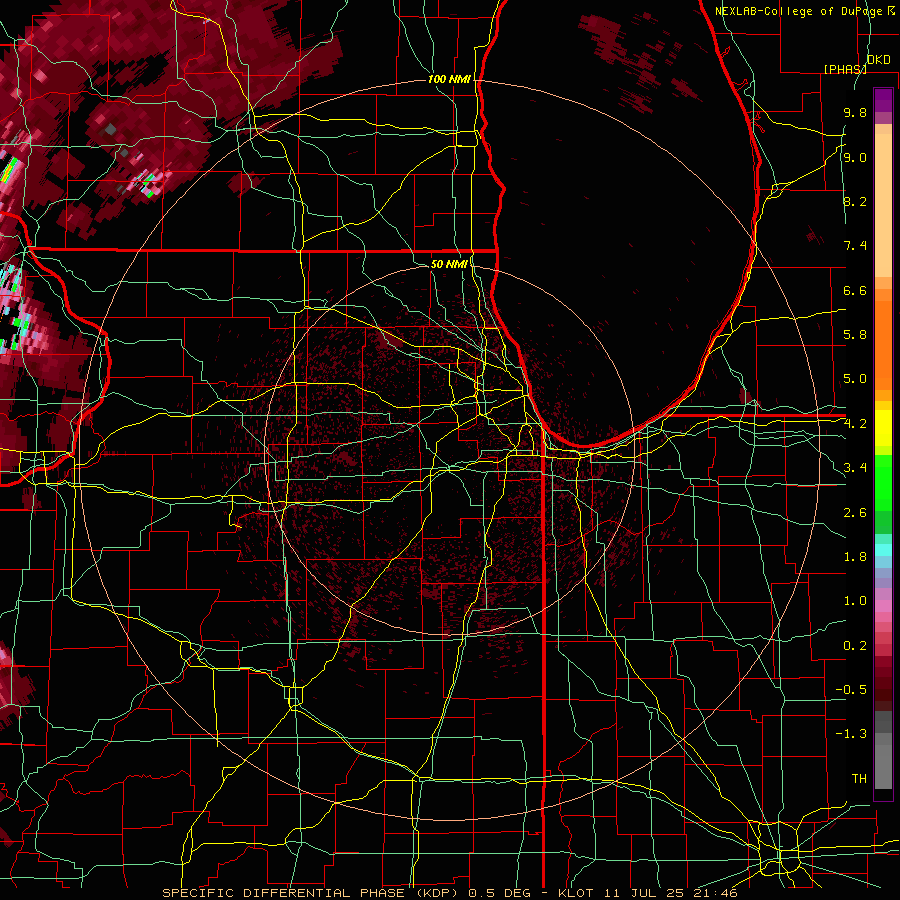The width and height of the screenshot is (900, 900).
Task: Click the 7.4 legend value
Action: pos(855,246)
